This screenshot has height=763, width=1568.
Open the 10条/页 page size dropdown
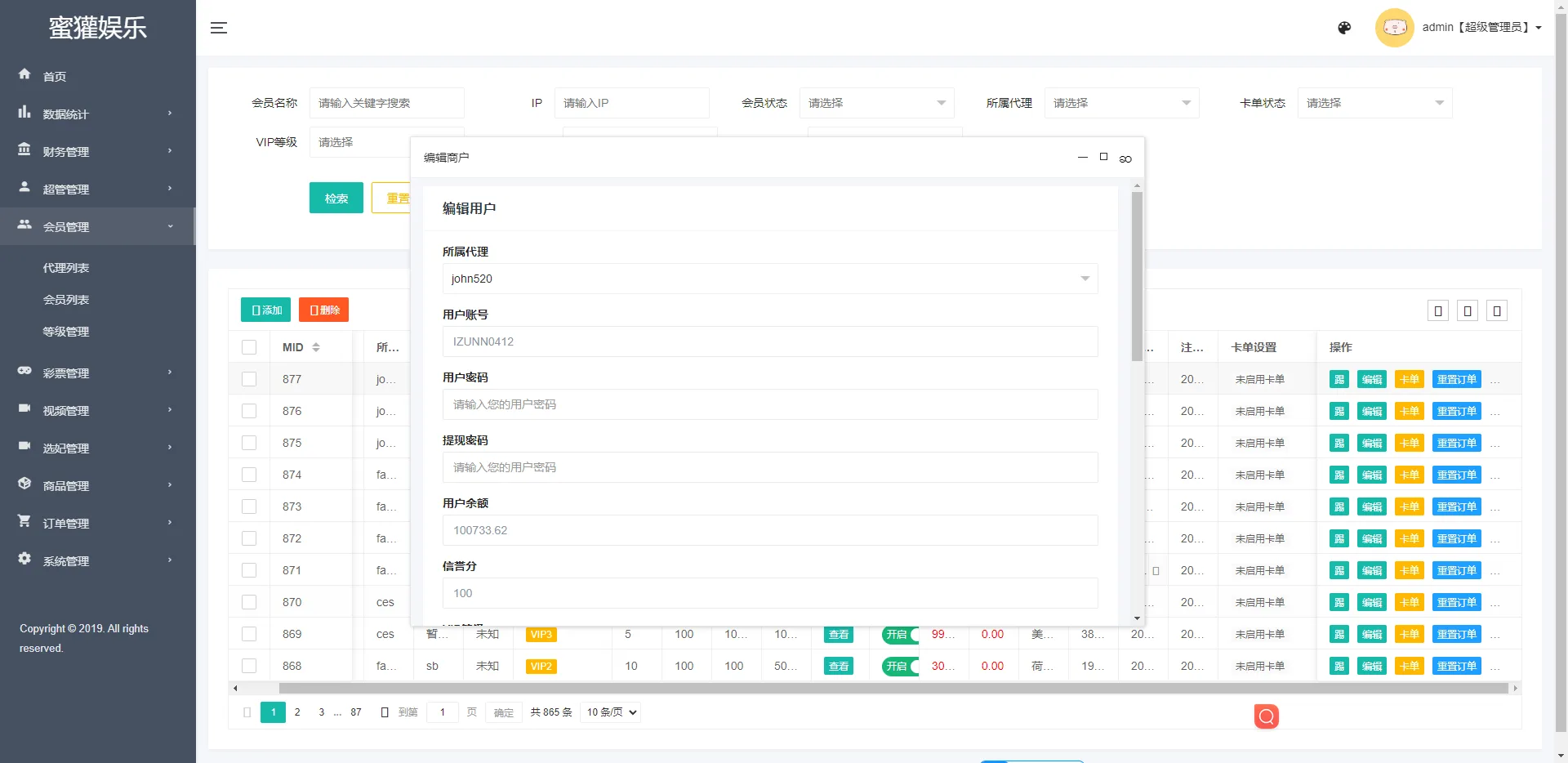click(609, 712)
